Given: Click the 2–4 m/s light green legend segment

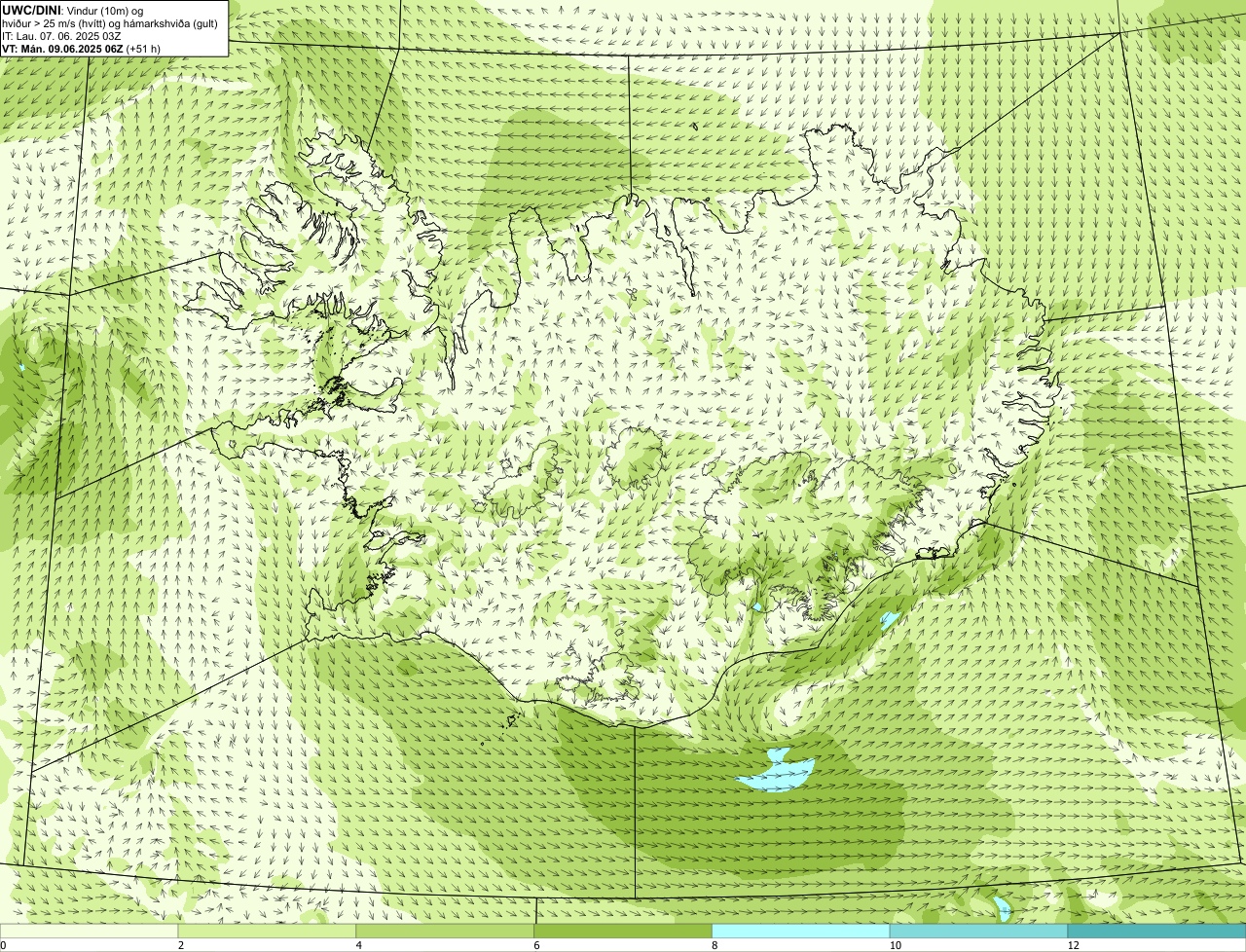Looking at the screenshot, I should click(x=267, y=931).
